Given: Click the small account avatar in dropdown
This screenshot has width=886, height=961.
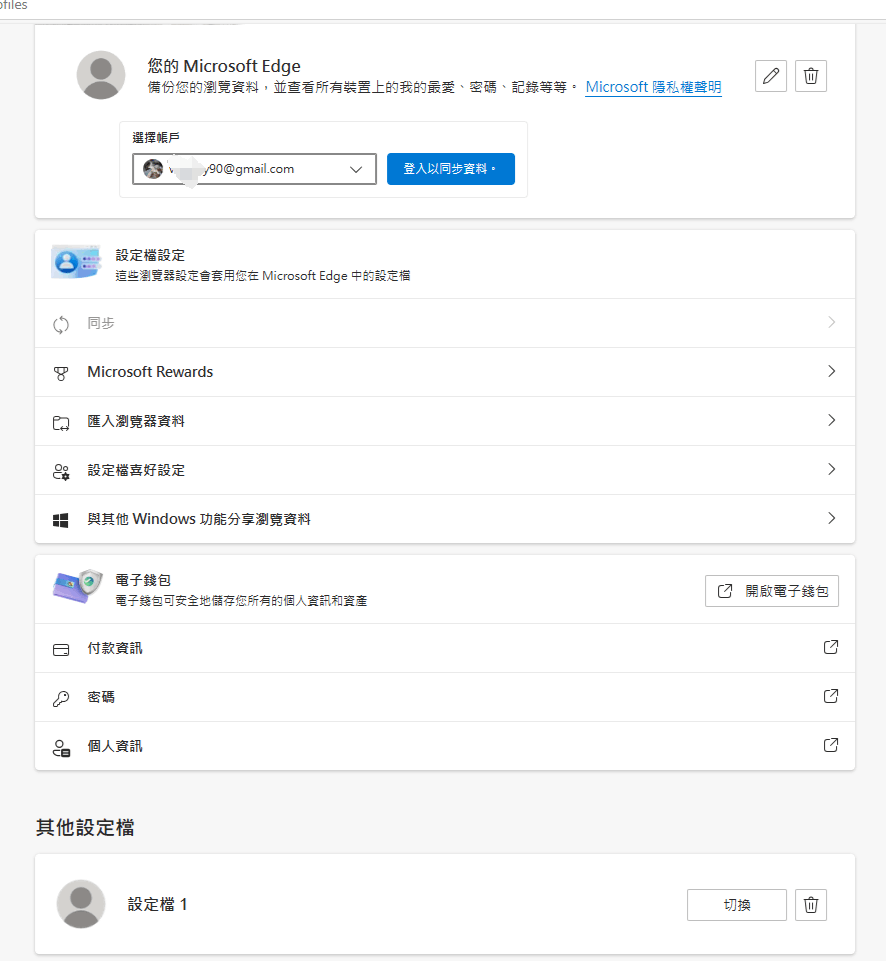Looking at the screenshot, I should coord(153,169).
